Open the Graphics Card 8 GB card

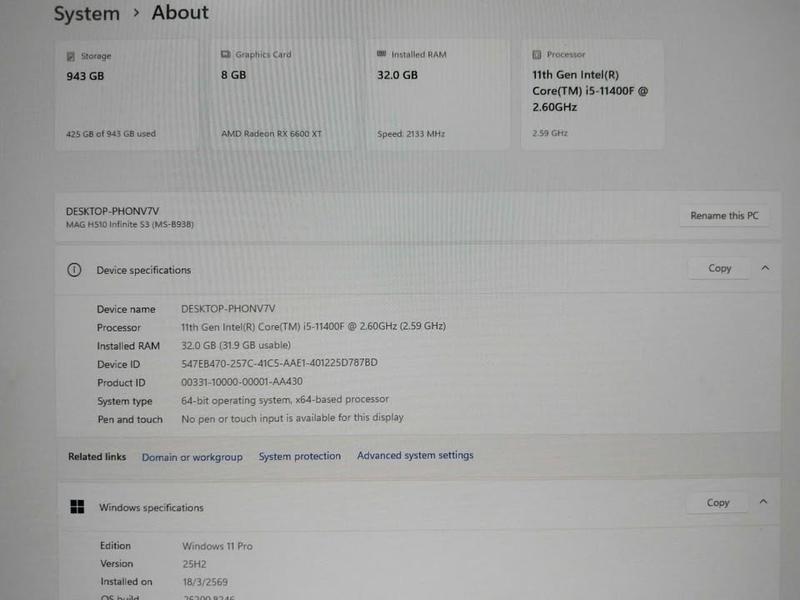click(x=282, y=95)
